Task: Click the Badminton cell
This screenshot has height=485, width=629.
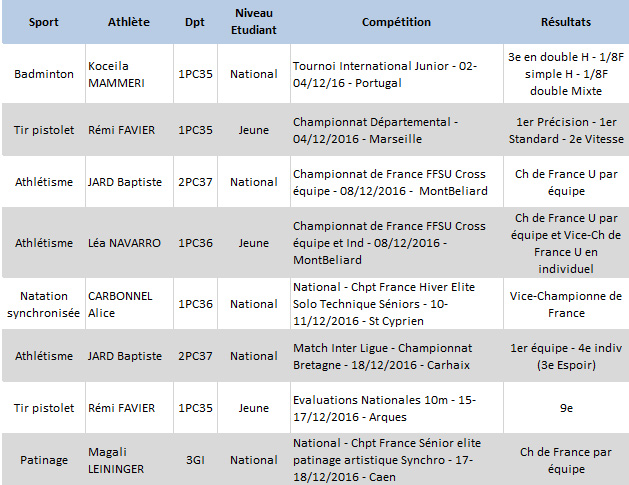Action: pos(43,74)
